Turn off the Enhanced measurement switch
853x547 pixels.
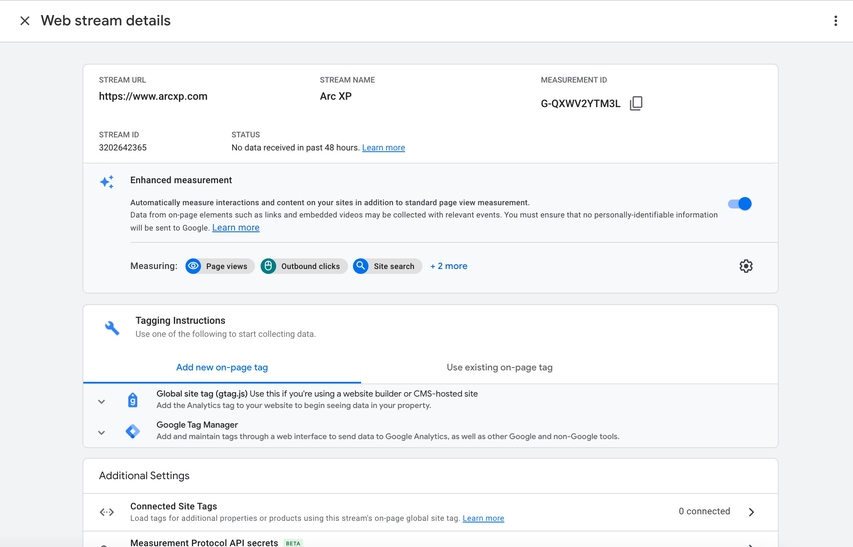click(x=739, y=204)
